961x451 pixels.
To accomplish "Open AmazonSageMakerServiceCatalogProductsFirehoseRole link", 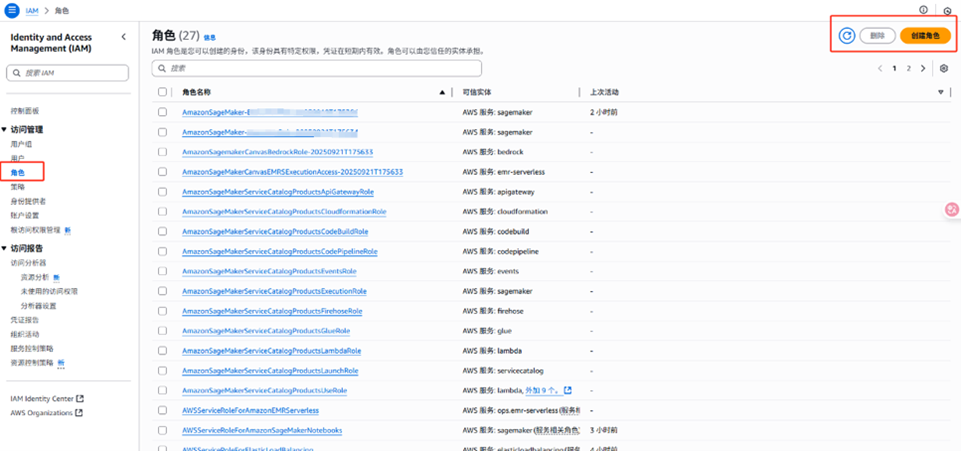I will click(272, 311).
